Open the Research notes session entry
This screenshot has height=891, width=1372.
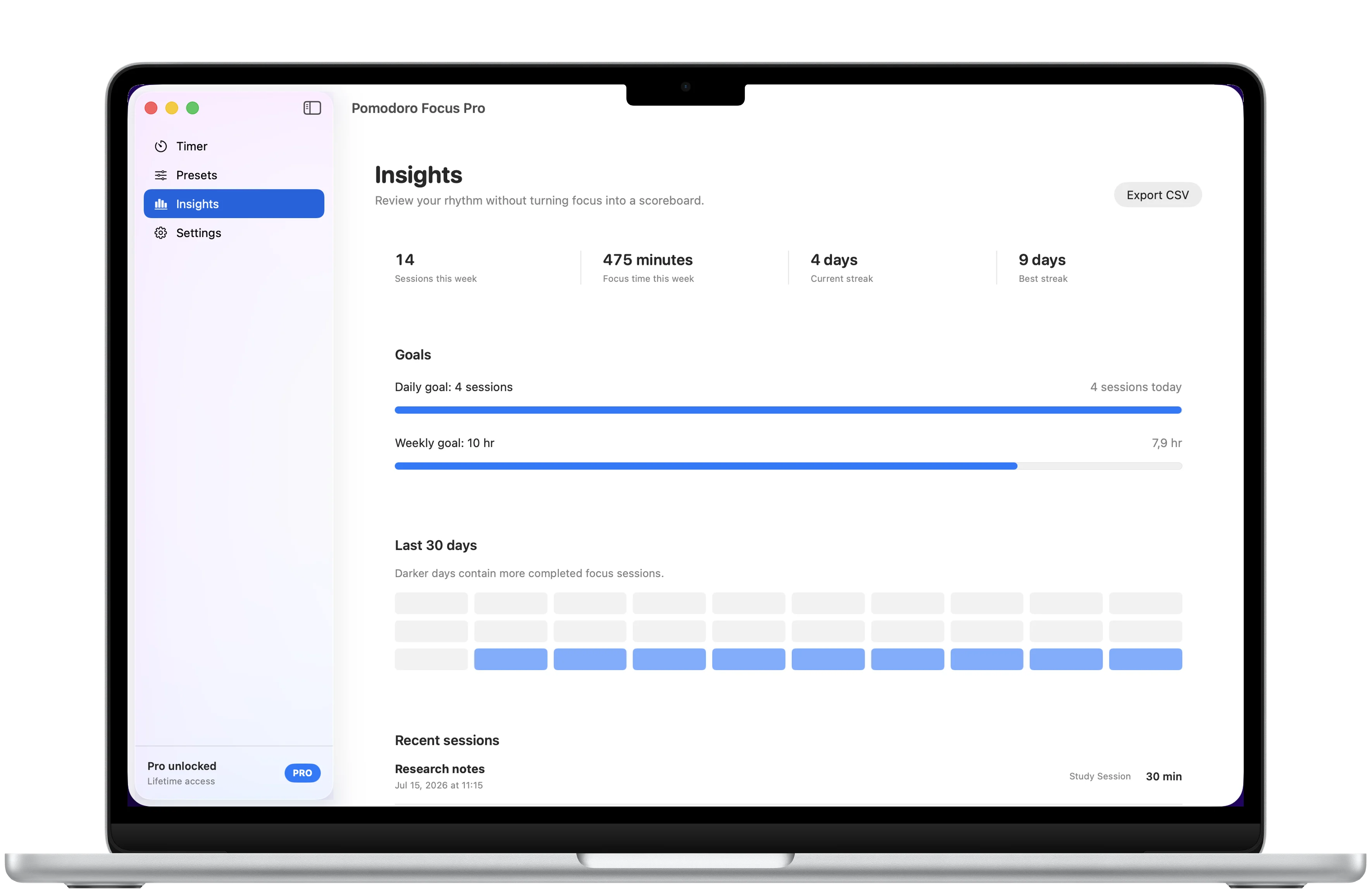[788, 776]
